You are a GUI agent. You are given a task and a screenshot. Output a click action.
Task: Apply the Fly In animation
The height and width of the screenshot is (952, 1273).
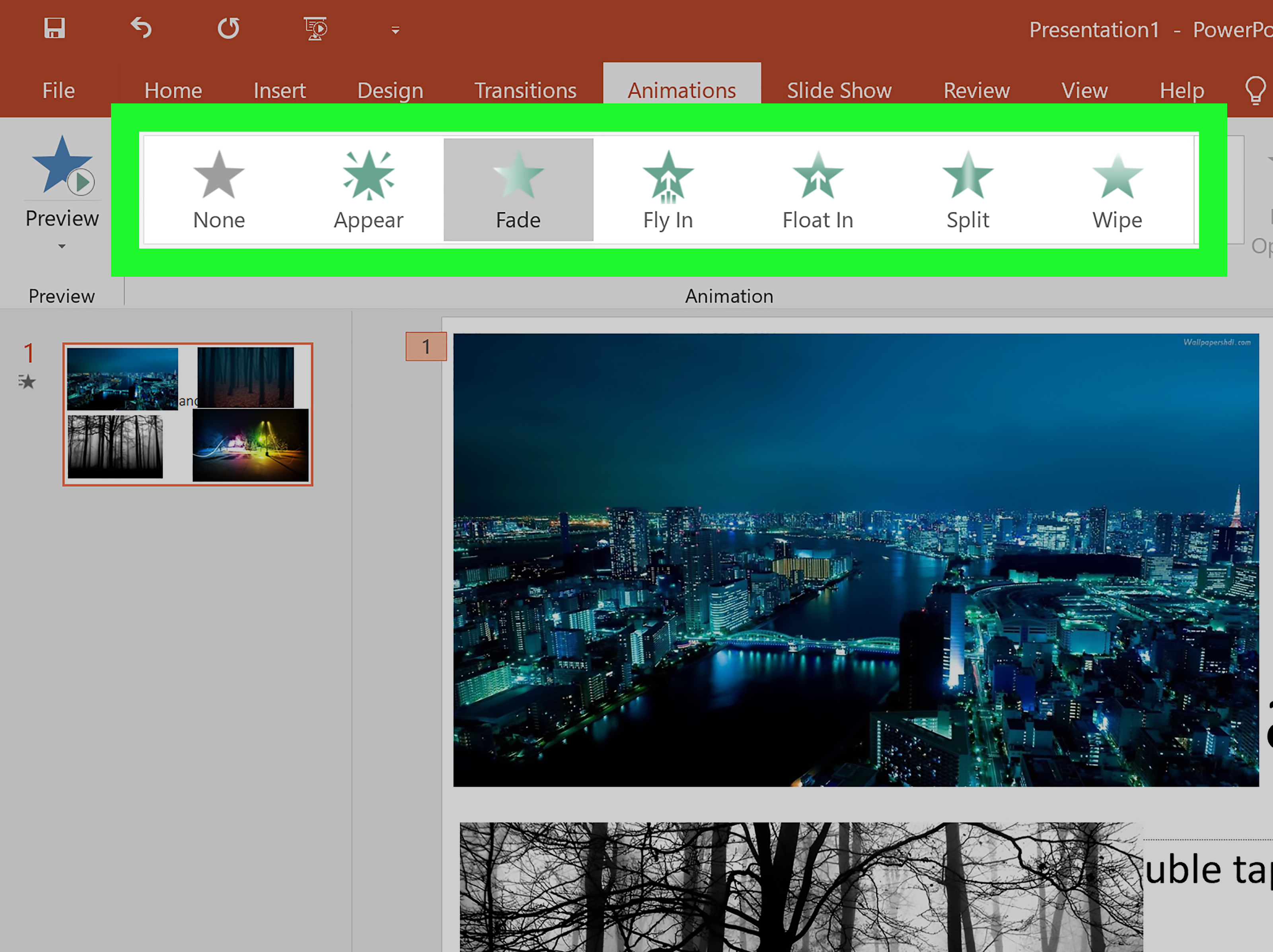(668, 190)
